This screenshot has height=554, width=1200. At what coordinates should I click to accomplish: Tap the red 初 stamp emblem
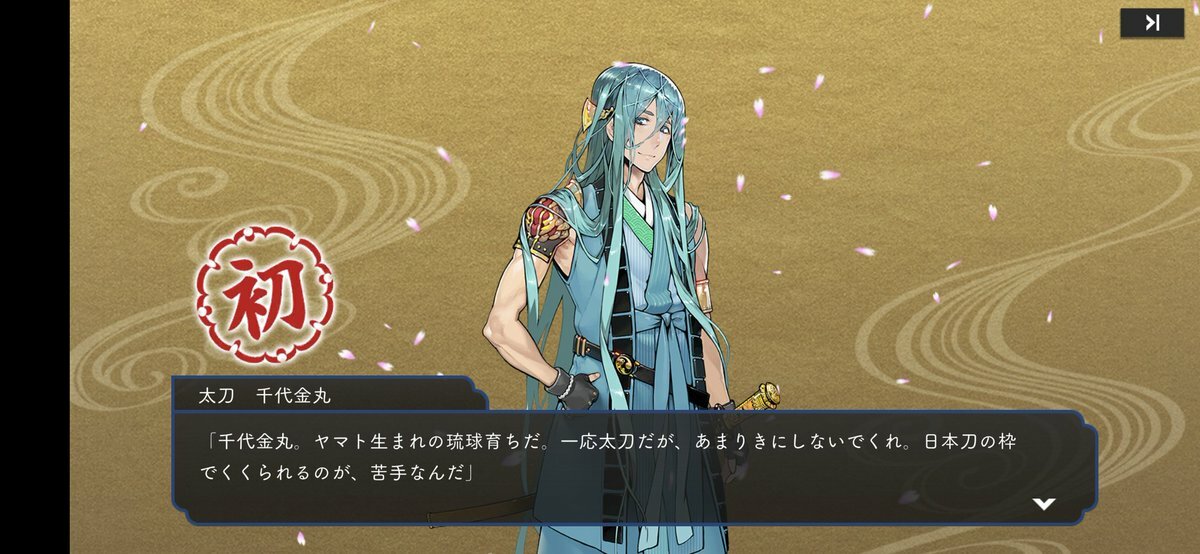coord(264,295)
